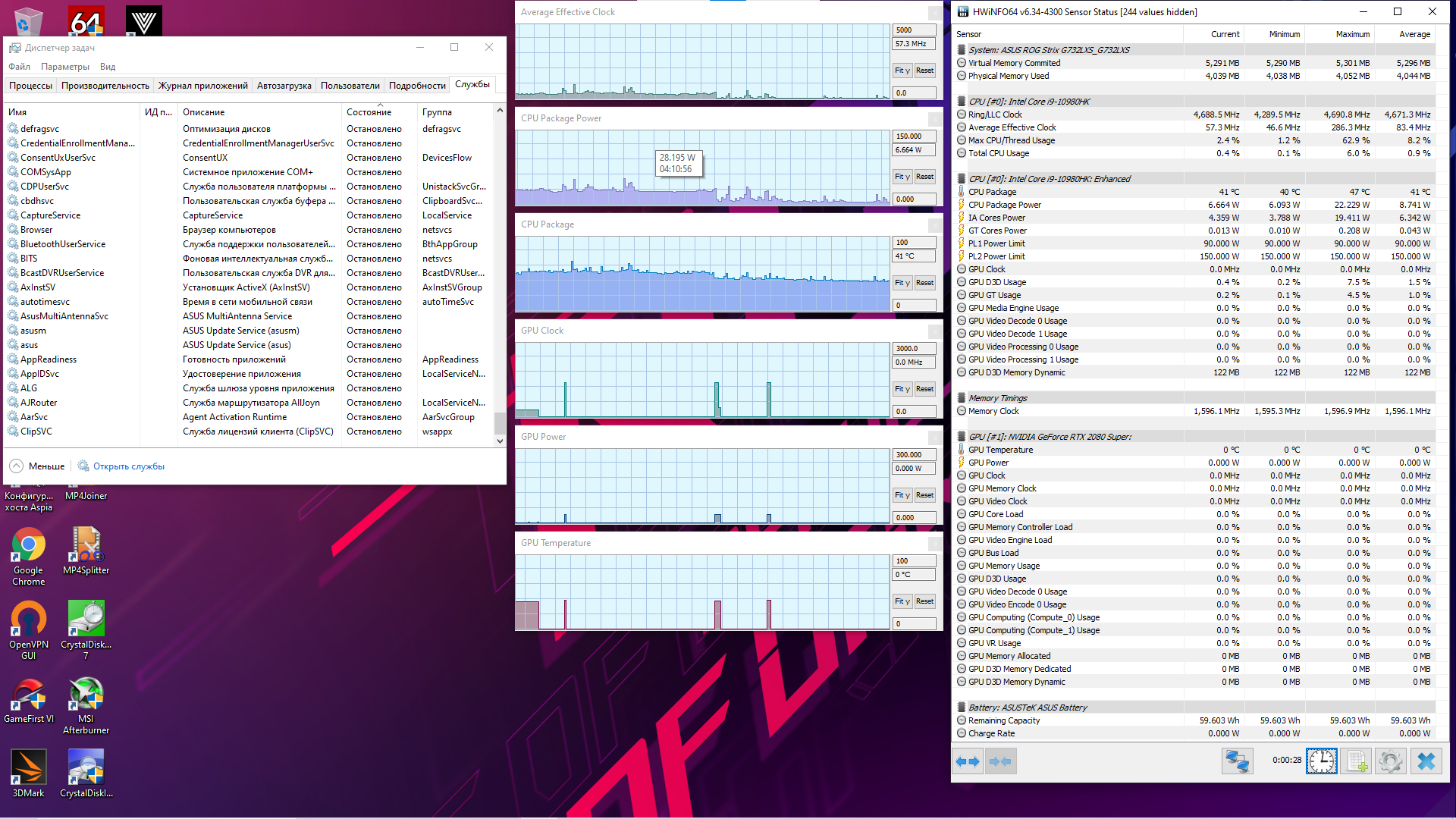Switch to the Автозагрузка tab

click(x=284, y=86)
